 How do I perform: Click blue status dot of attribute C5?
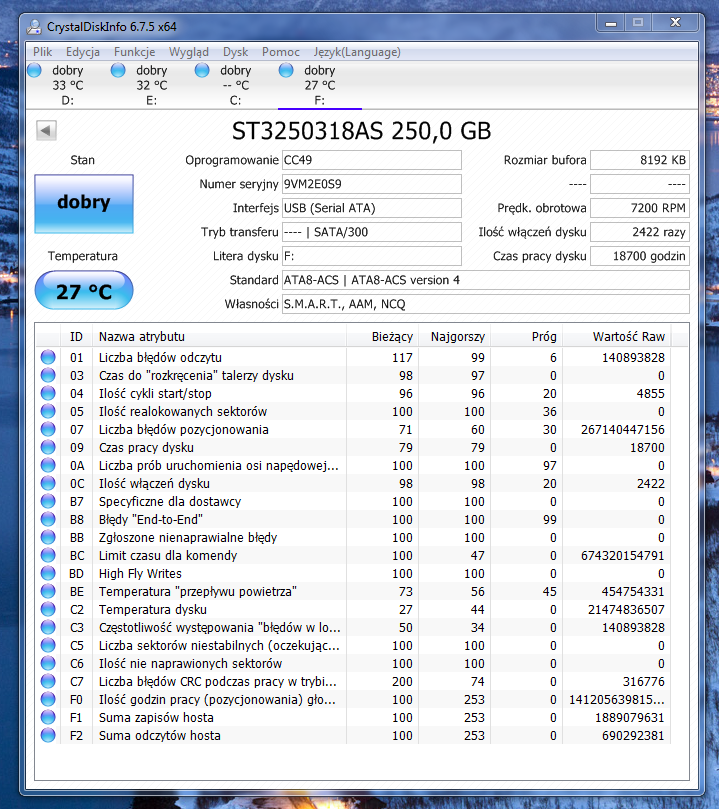coord(48,645)
